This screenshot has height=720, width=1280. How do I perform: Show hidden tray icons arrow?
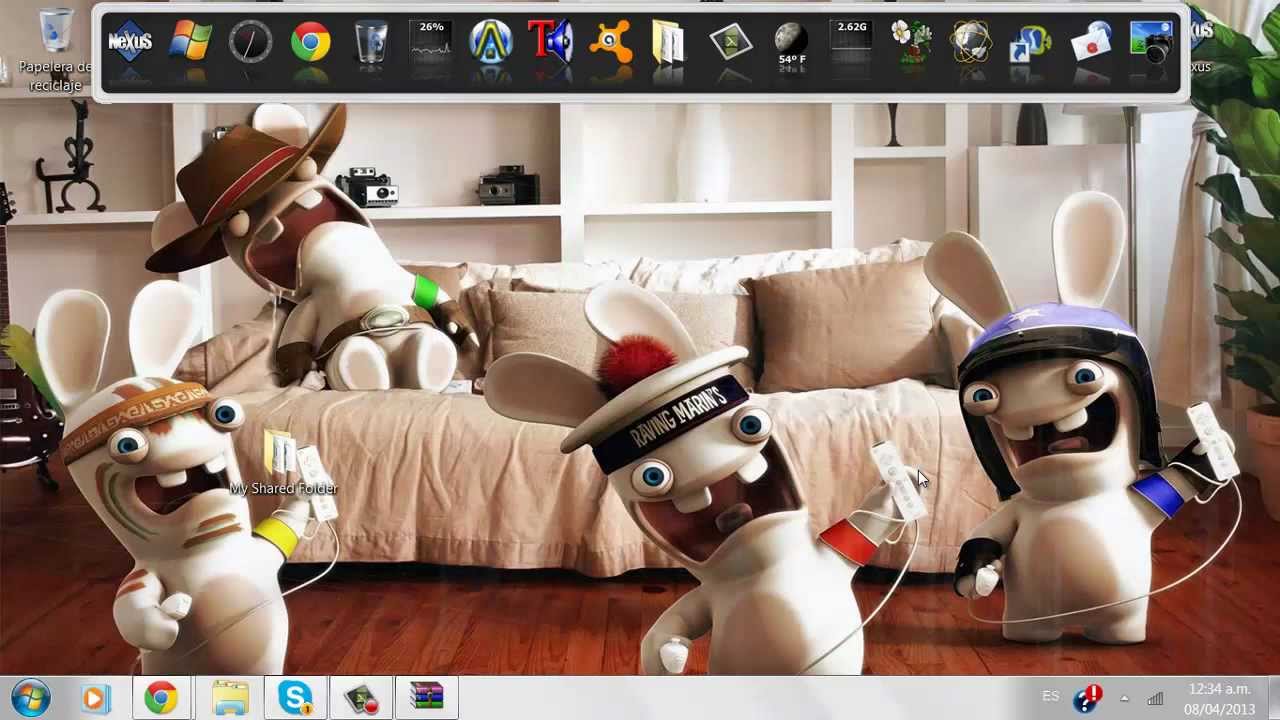tap(1124, 698)
